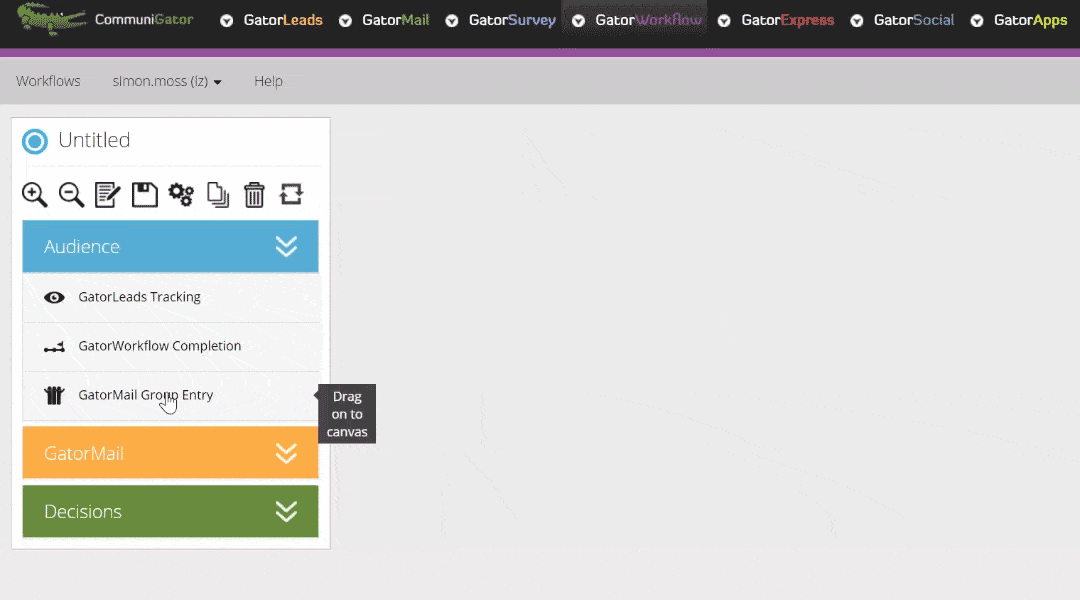Open the Workflows menu
Screen dimensions: 1080x600
(x=48, y=81)
